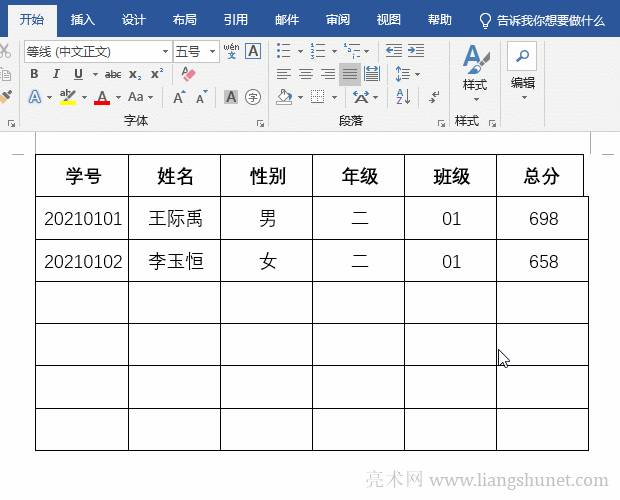Switch to the 插入 tab

coord(83,20)
